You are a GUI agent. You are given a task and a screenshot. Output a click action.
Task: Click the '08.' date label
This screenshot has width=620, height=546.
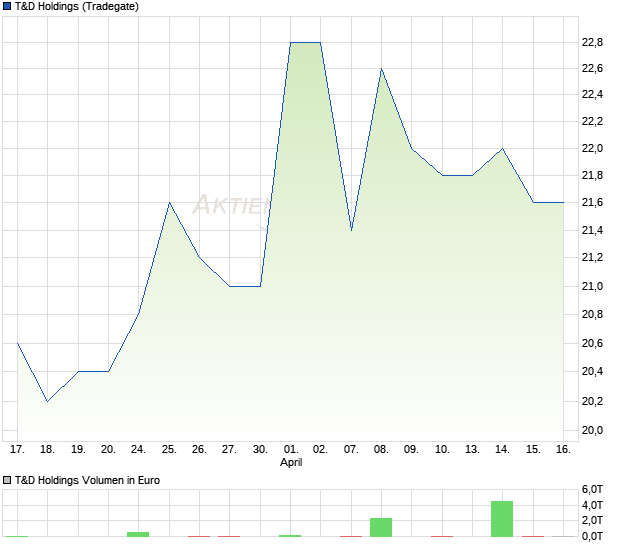[x=381, y=450]
